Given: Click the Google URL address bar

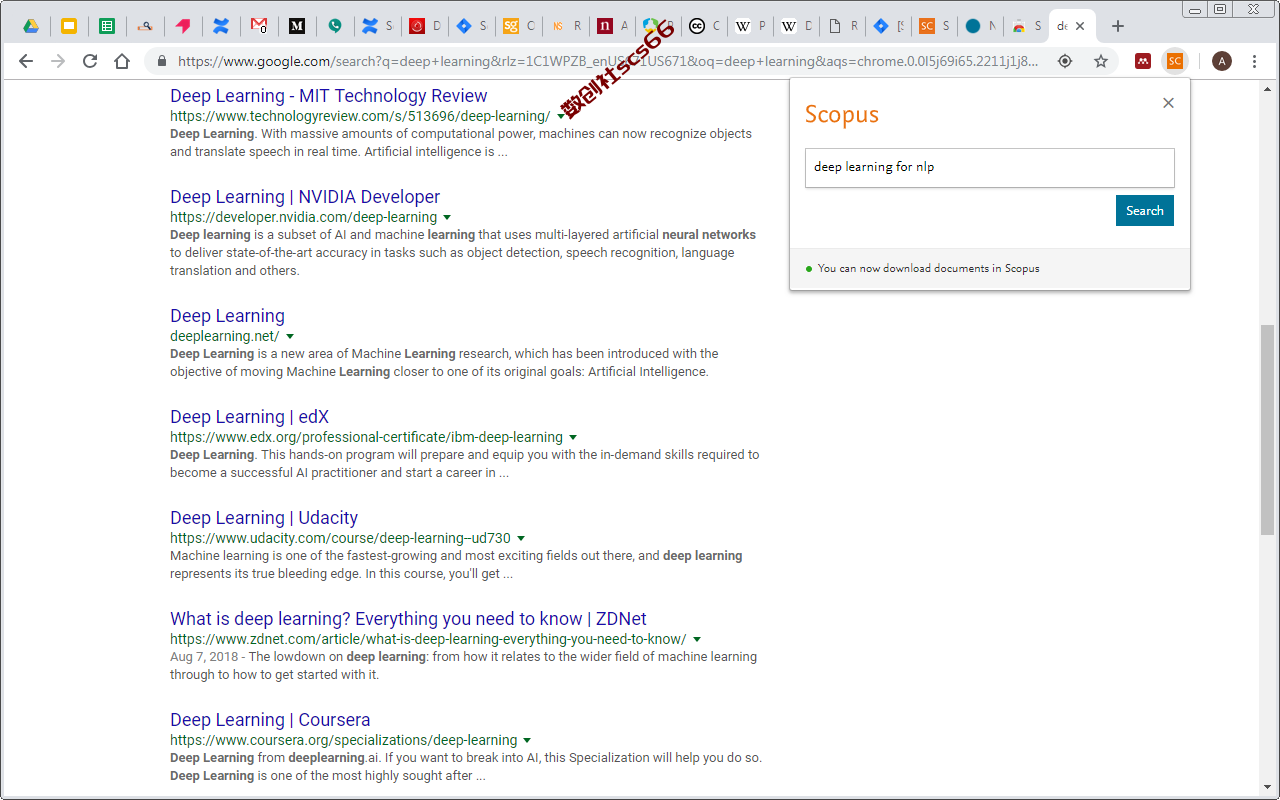Looking at the screenshot, I should pos(607,61).
